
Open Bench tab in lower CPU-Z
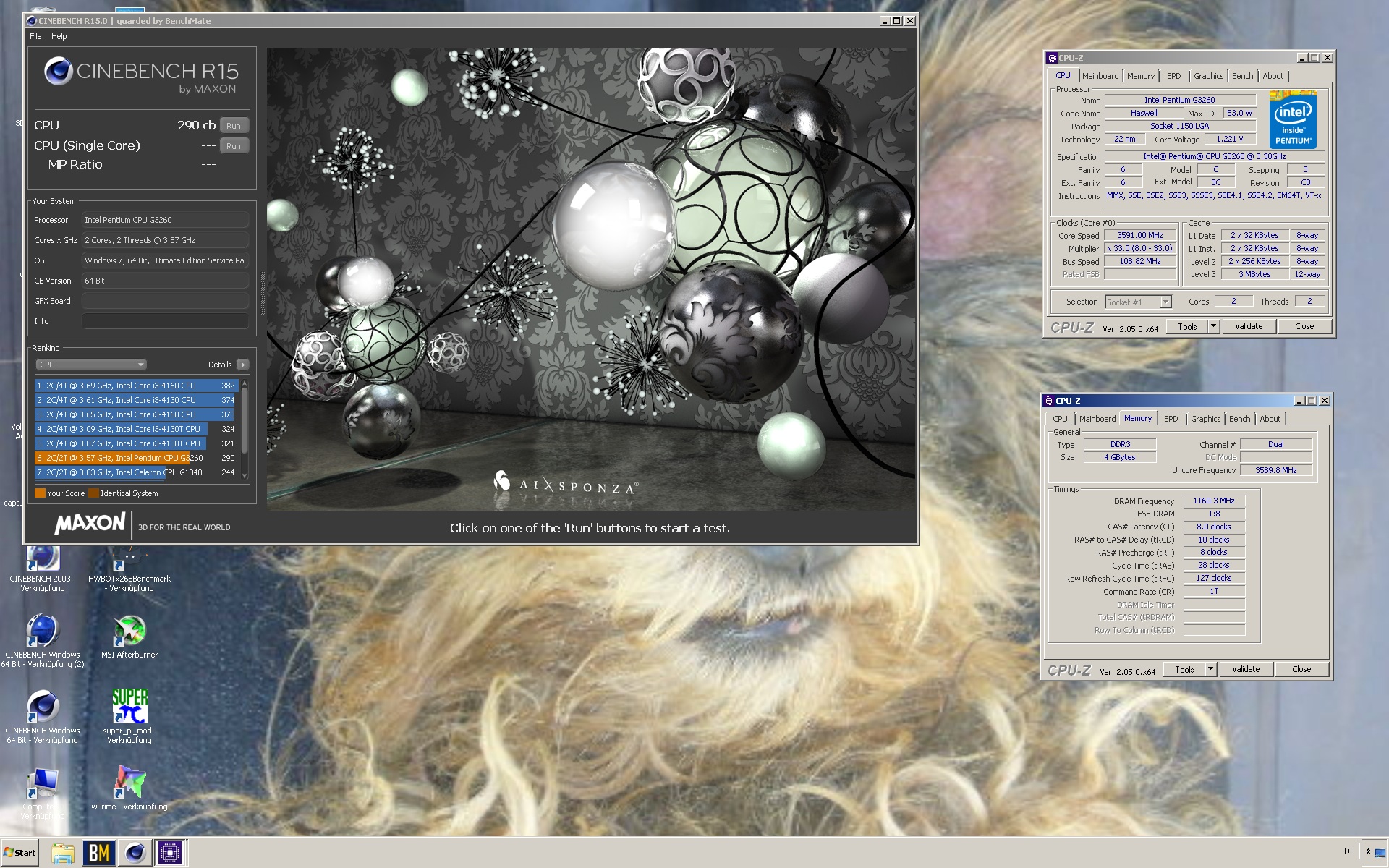click(x=1240, y=419)
